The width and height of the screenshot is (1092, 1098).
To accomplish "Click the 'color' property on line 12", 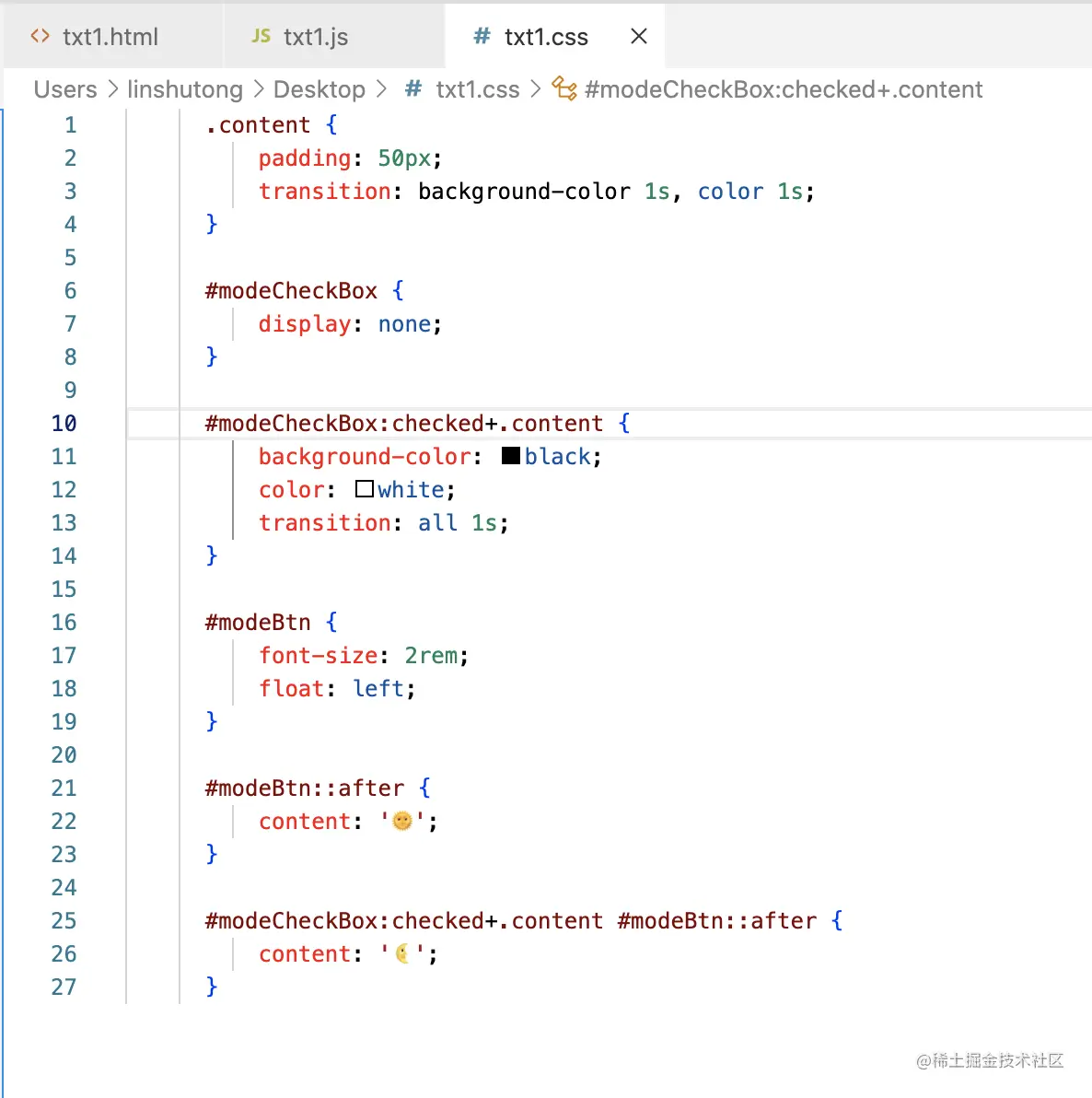I will click(x=291, y=489).
